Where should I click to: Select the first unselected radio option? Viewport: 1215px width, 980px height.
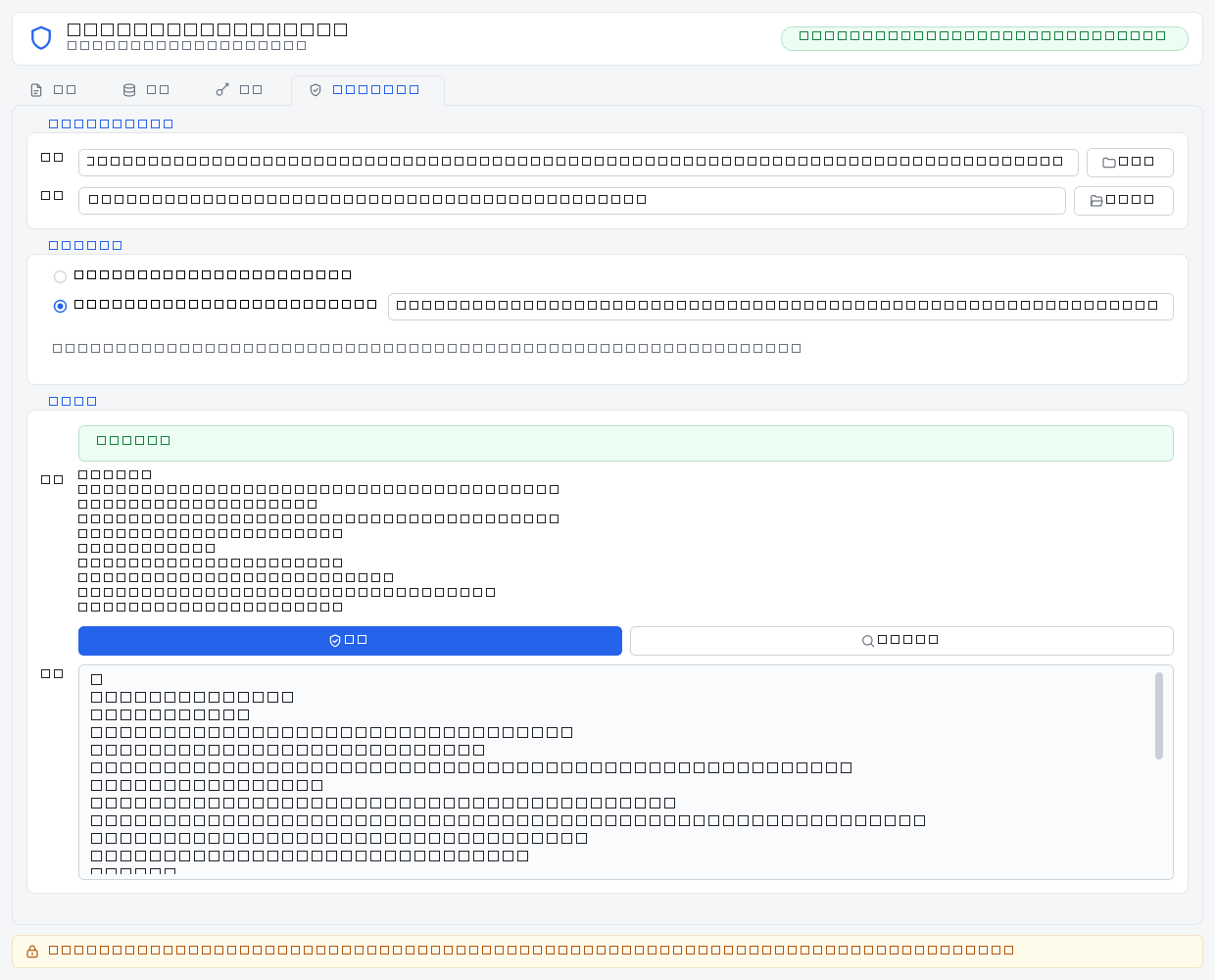61,277
